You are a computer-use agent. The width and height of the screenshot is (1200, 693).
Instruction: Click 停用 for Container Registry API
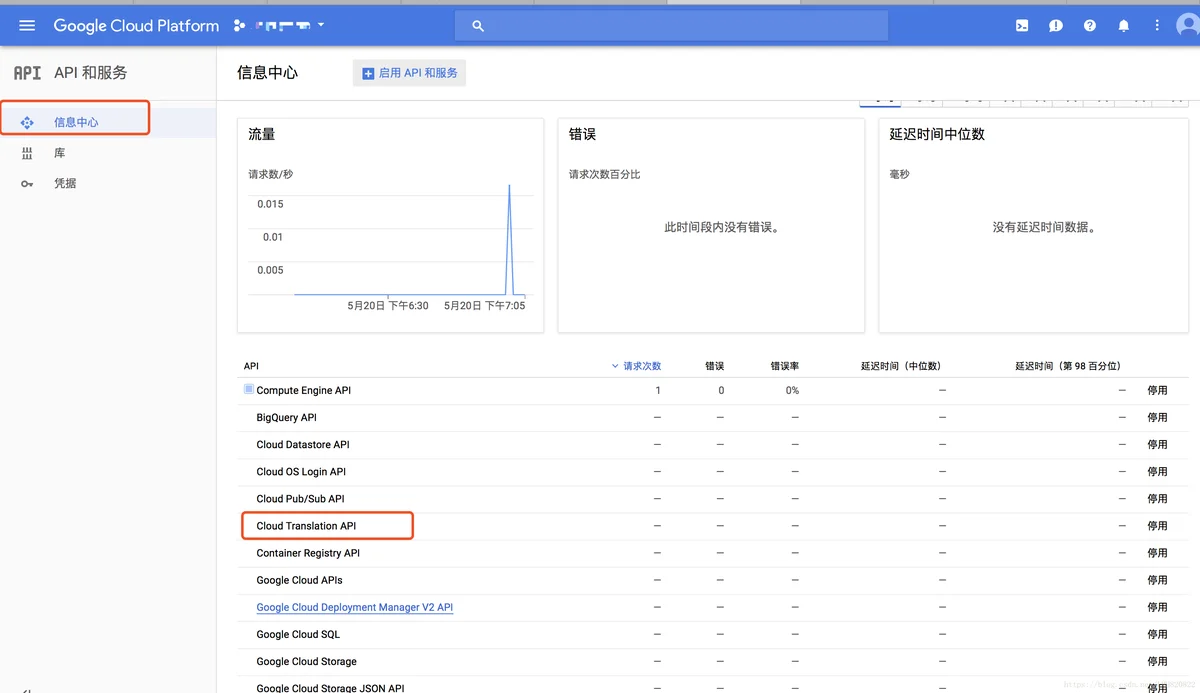[1157, 553]
